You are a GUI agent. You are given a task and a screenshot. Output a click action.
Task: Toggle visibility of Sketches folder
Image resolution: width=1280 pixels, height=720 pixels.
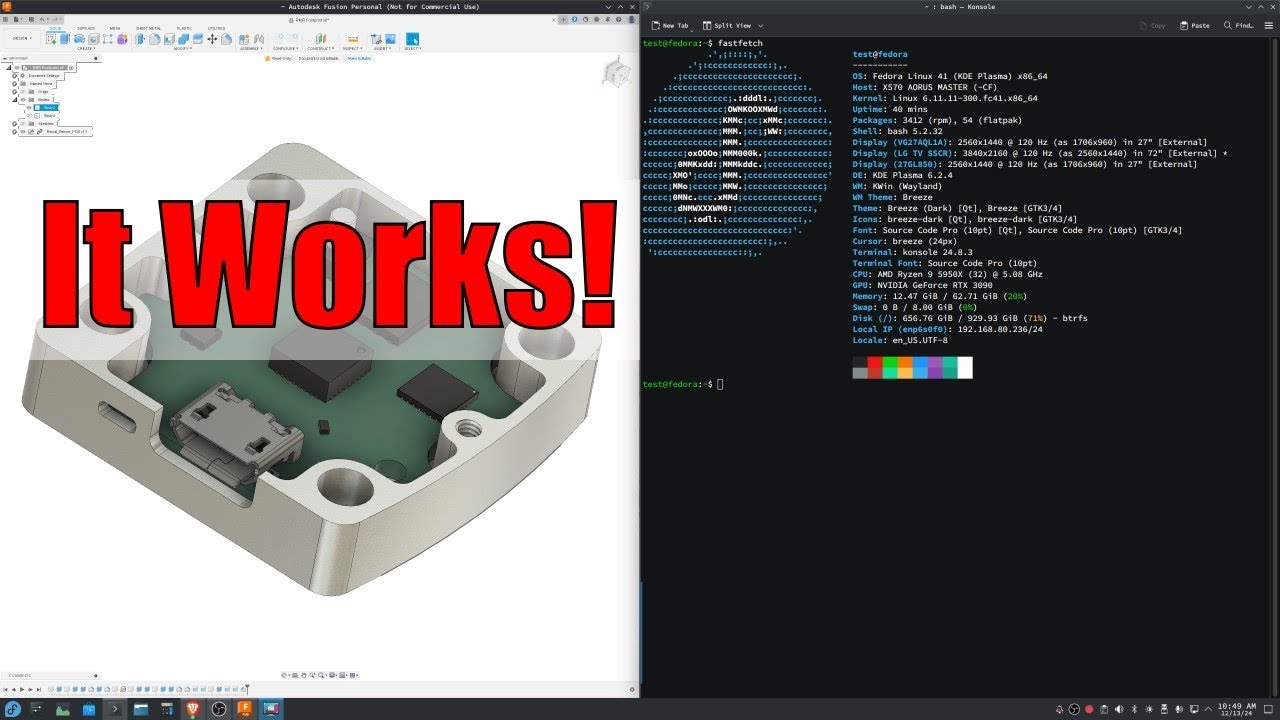click(x=23, y=124)
